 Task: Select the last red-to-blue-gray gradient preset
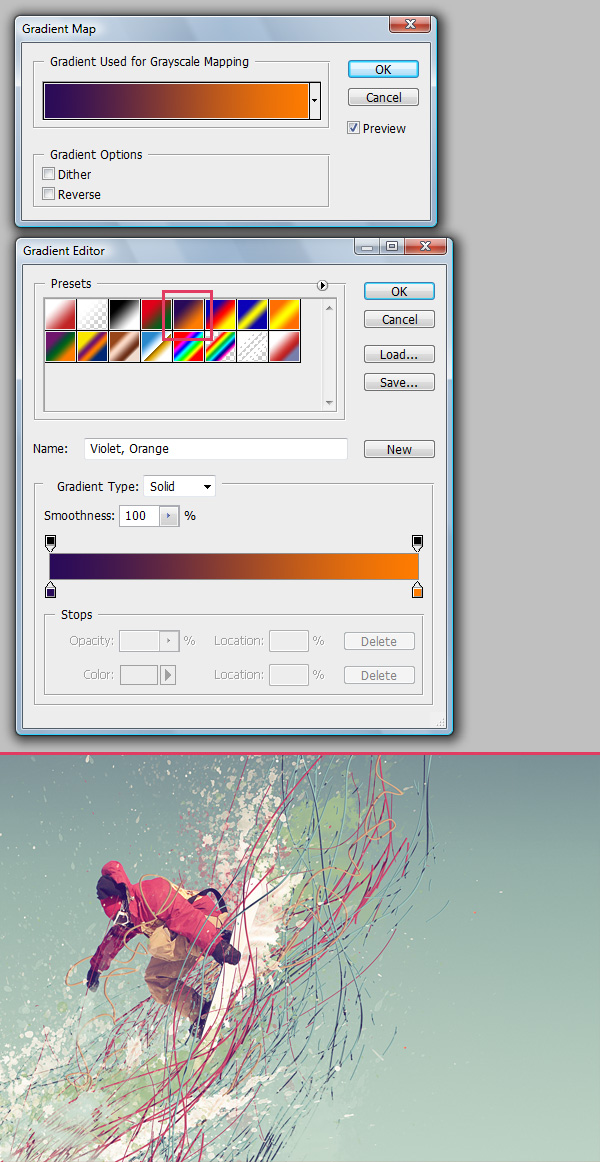(284, 346)
